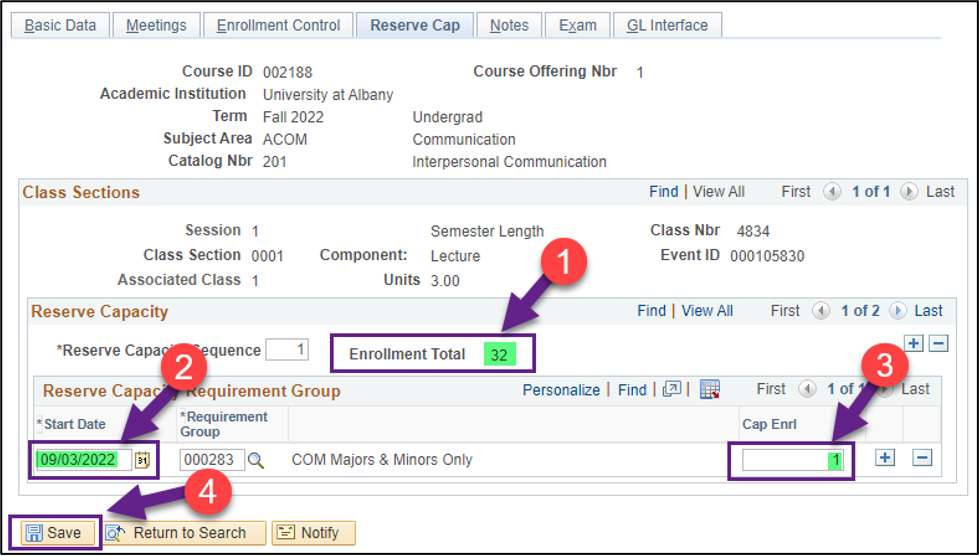Remove the COM Majors requirement group row
979x556 pixels.
[x=922, y=458]
